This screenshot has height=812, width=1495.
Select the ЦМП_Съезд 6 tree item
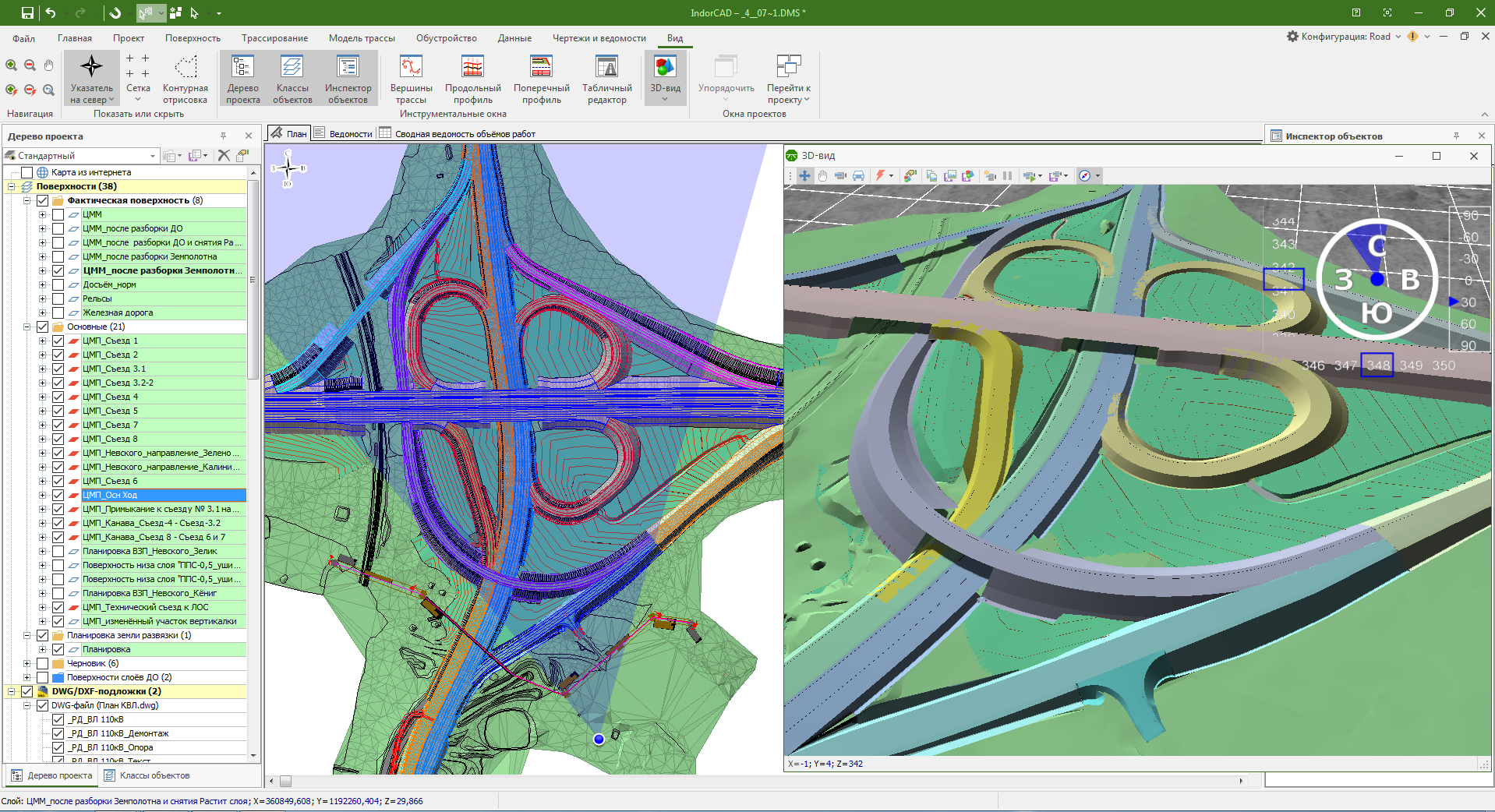click(110, 481)
